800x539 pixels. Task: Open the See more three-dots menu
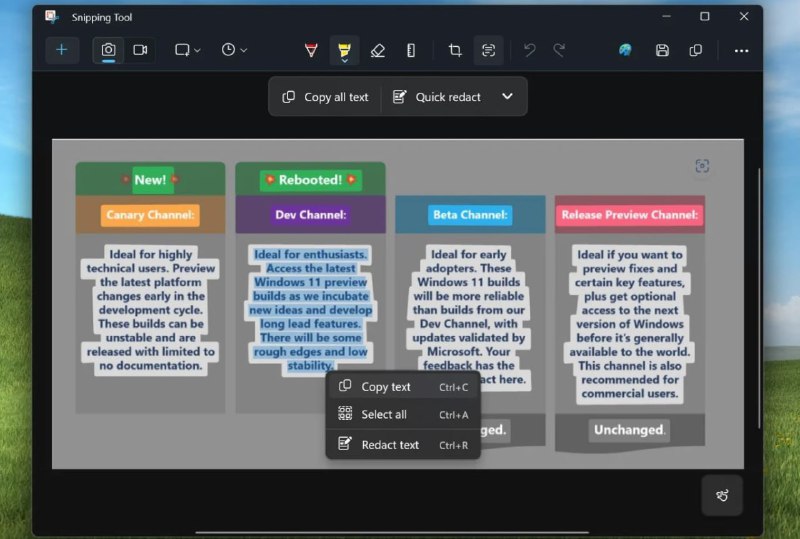(x=741, y=50)
